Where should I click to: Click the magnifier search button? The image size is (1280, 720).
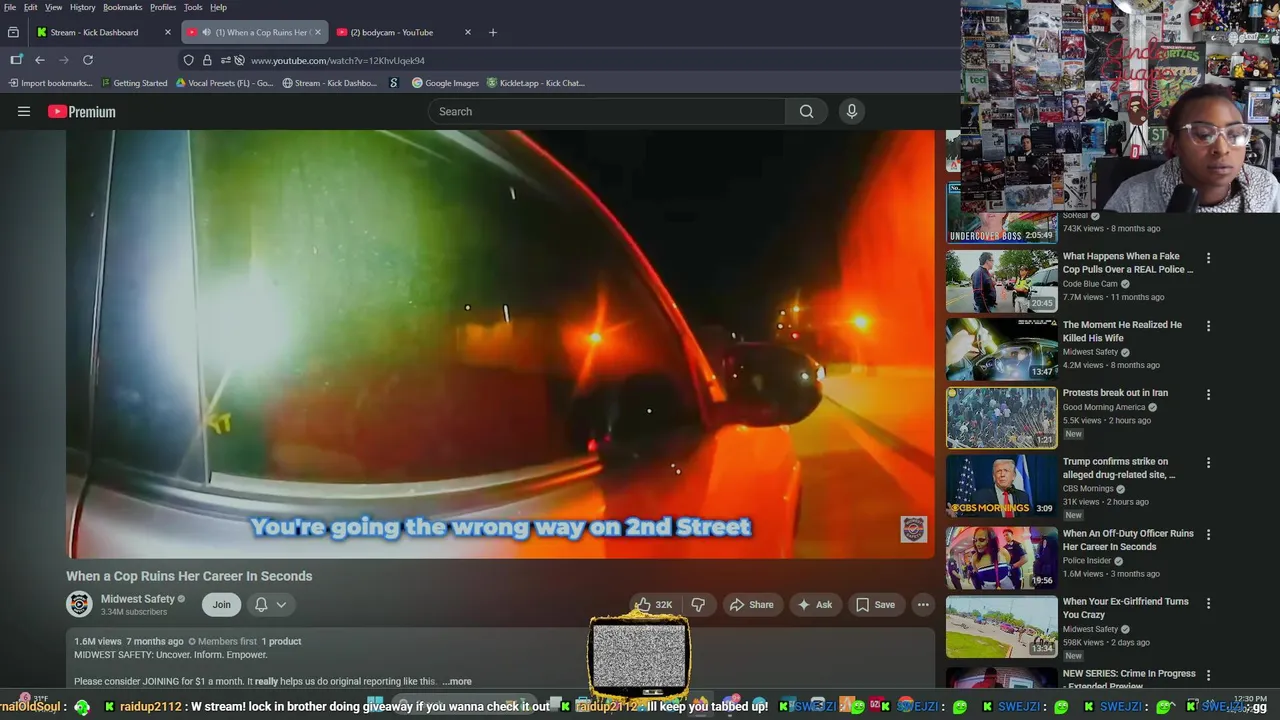806,111
